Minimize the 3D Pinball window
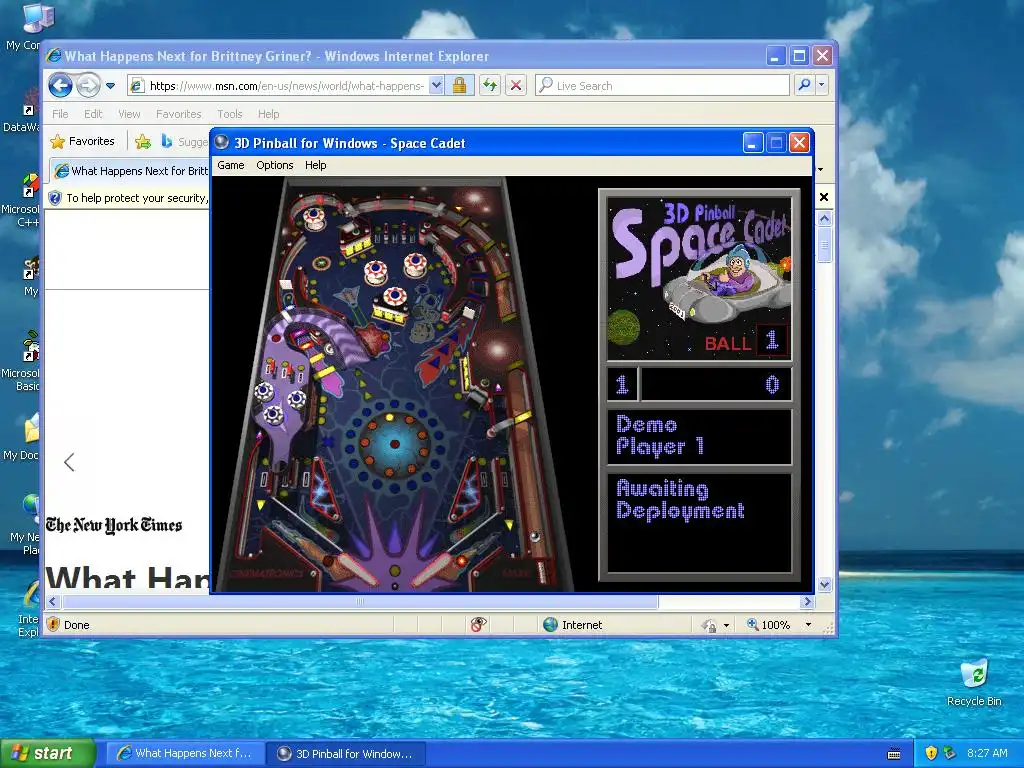This screenshot has width=1024, height=768. click(753, 142)
